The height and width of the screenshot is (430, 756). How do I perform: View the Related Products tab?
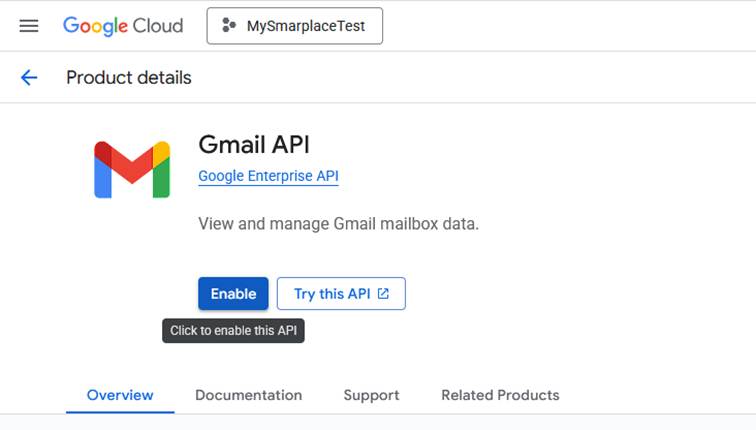click(x=500, y=395)
